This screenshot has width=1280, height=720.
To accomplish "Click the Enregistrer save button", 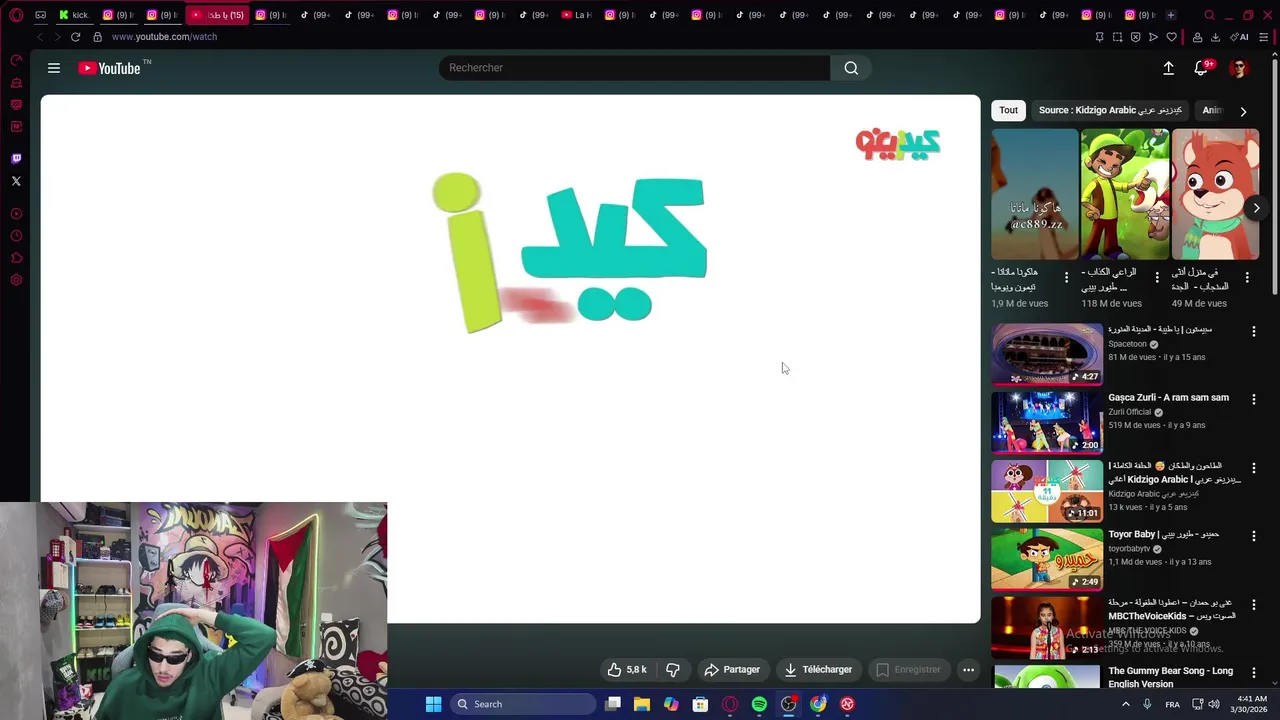I will point(908,670).
